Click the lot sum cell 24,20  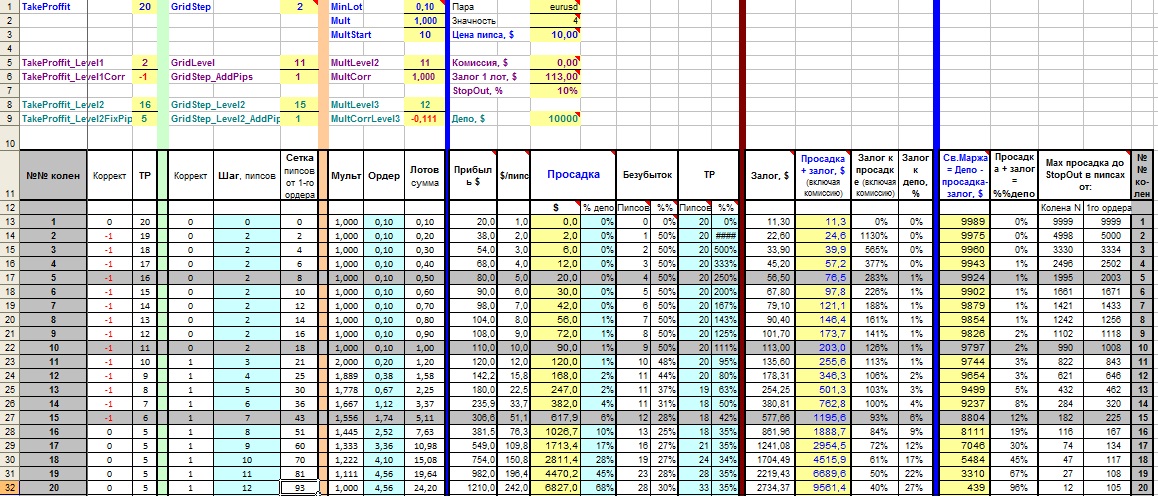(x=424, y=489)
